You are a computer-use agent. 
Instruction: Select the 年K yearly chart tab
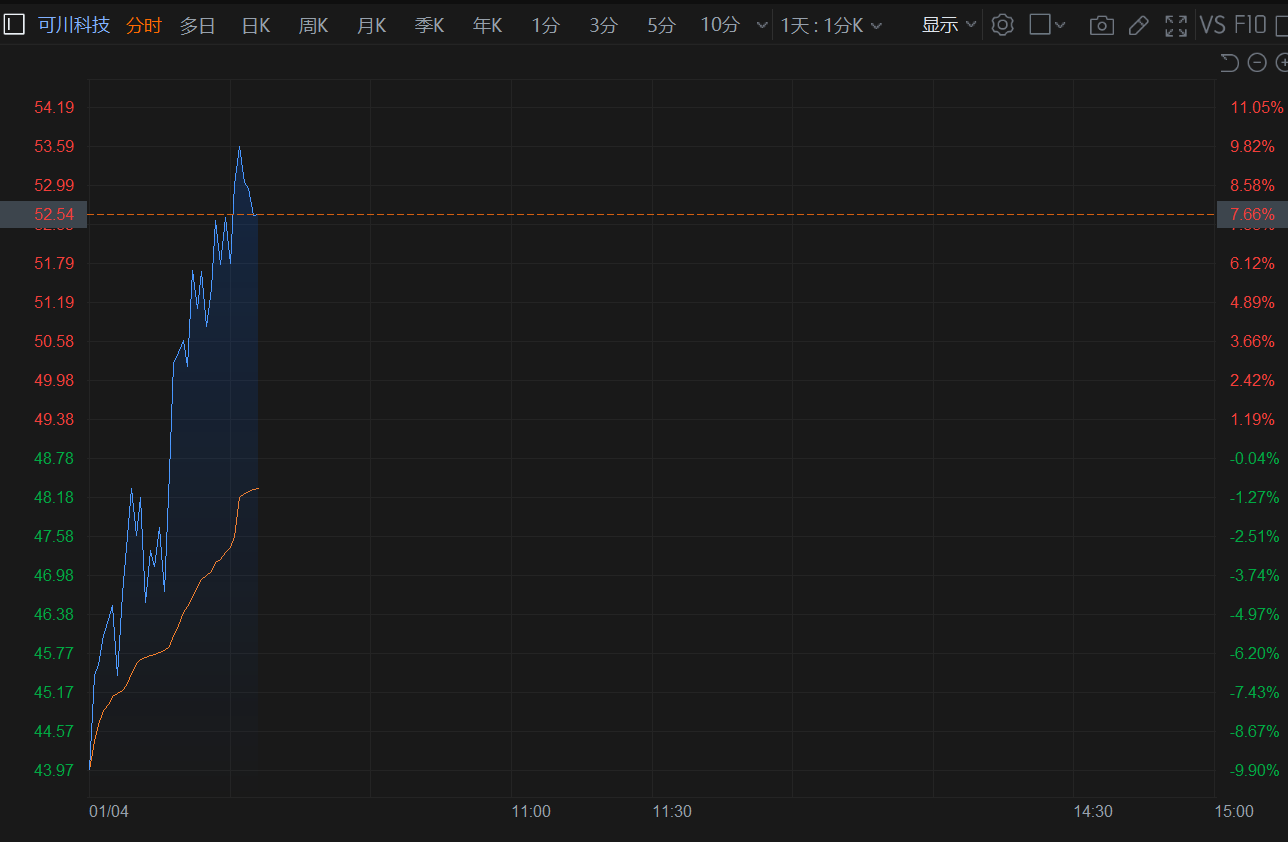tap(487, 26)
